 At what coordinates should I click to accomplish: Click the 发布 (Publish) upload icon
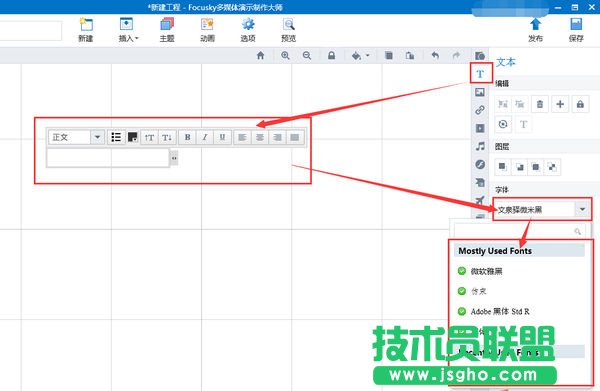[x=535, y=29]
